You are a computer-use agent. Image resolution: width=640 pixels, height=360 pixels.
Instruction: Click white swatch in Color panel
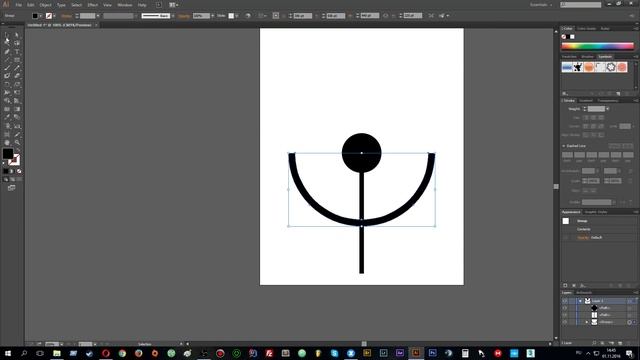[572, 37]
